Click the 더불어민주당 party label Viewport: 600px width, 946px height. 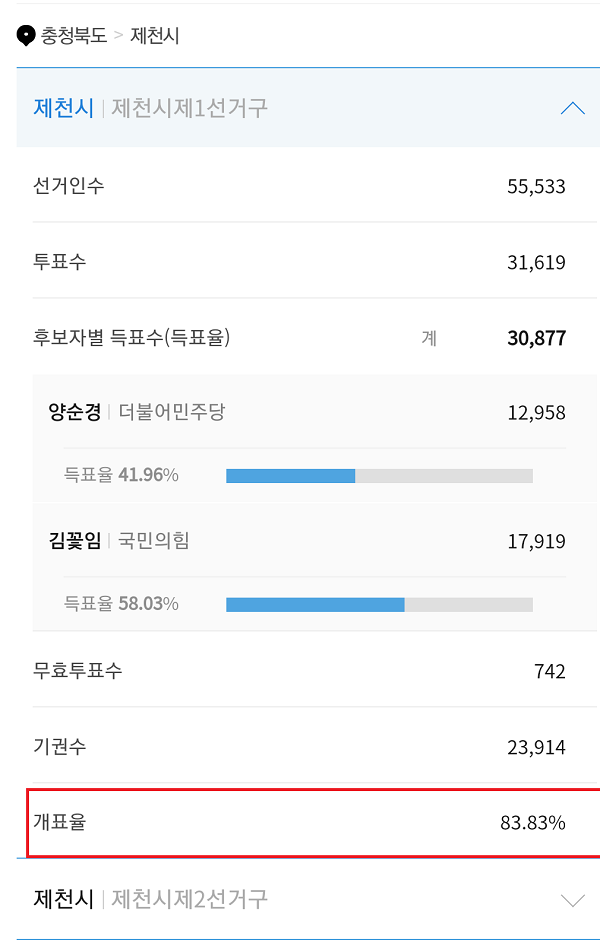[172, 412]
